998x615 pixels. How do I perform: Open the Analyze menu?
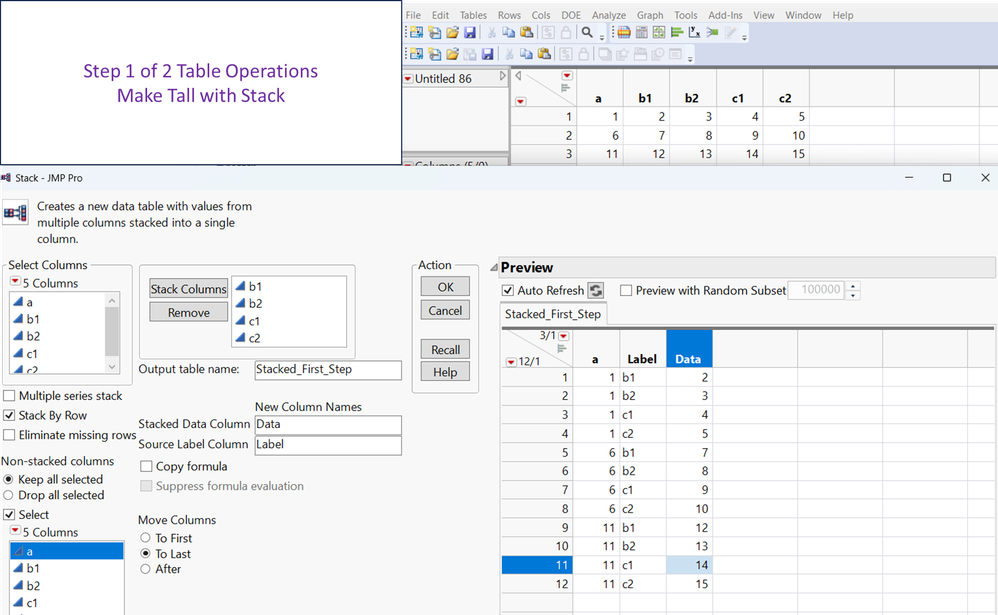pyautogui.click(x=608, y=15)
